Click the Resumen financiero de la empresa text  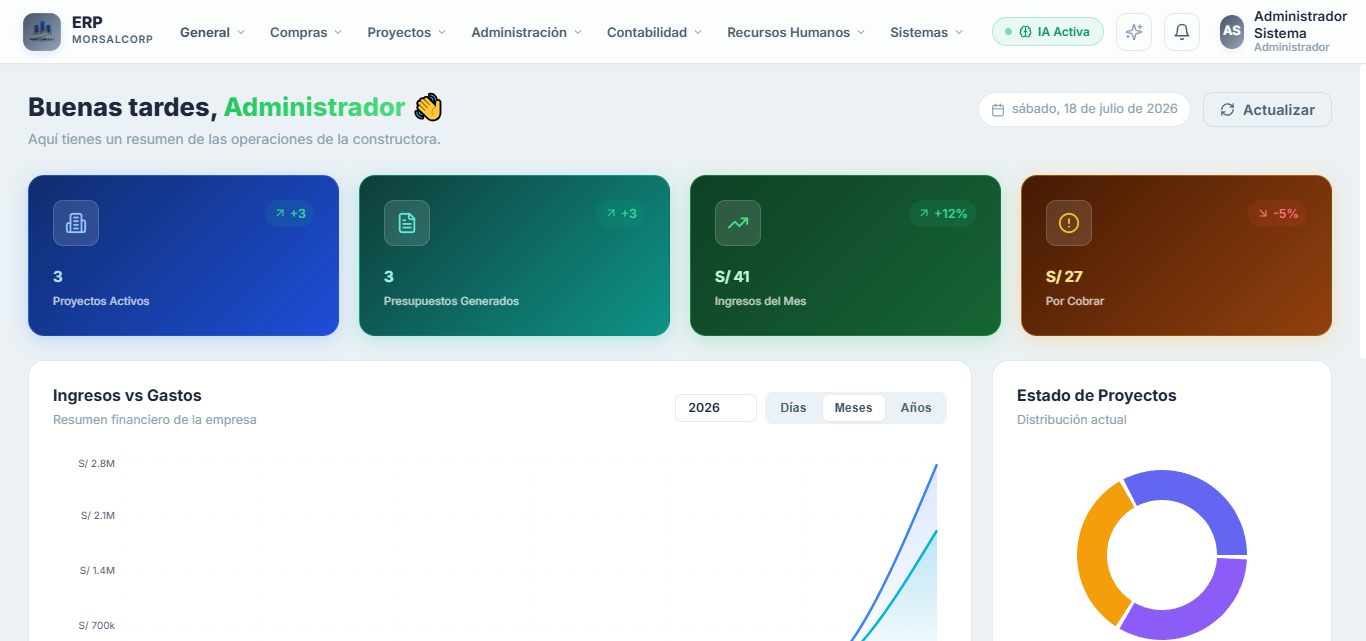(155, 420)
